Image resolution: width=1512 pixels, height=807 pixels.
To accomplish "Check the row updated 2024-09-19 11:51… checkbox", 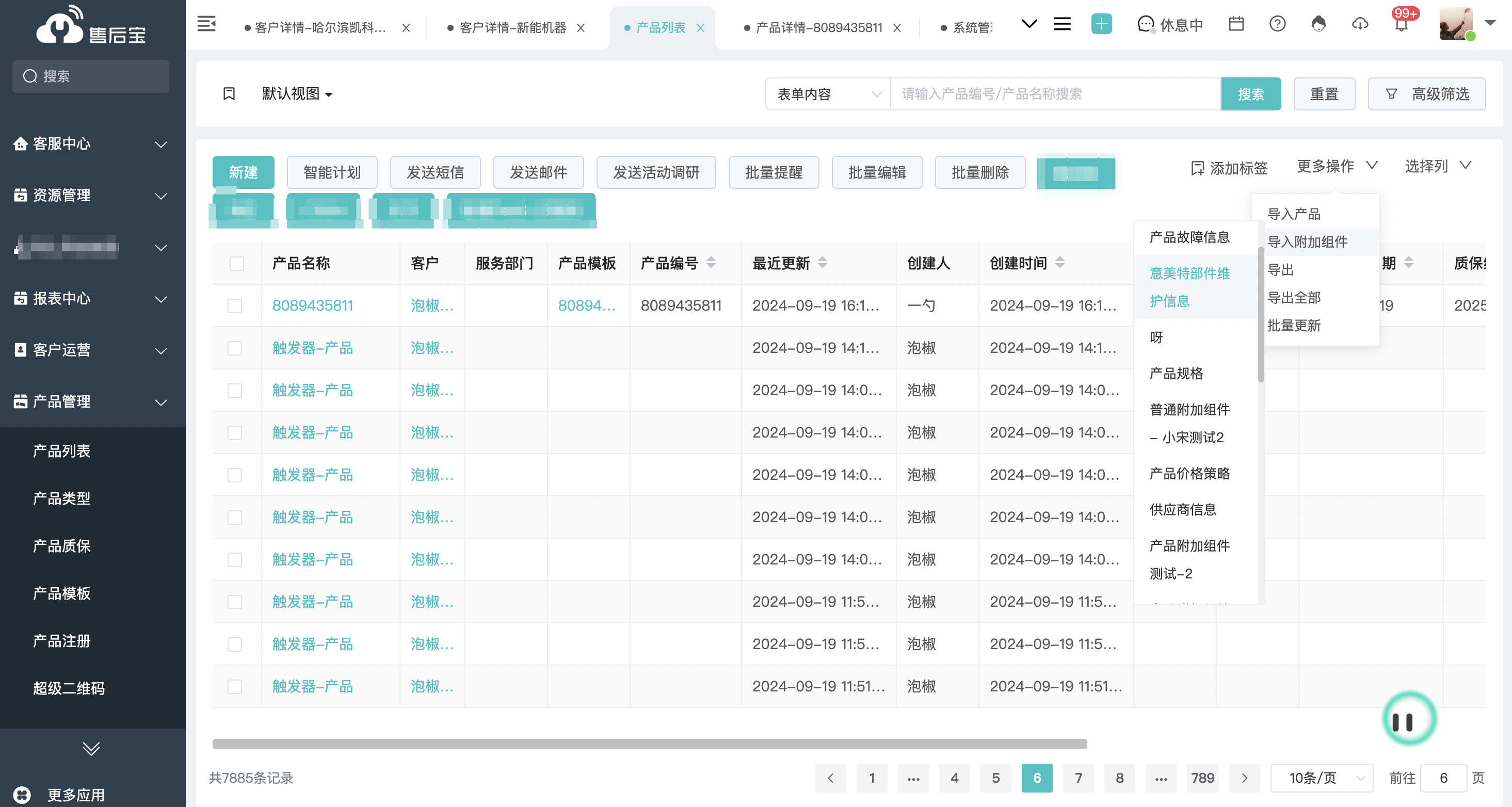I will click(235, 686).
